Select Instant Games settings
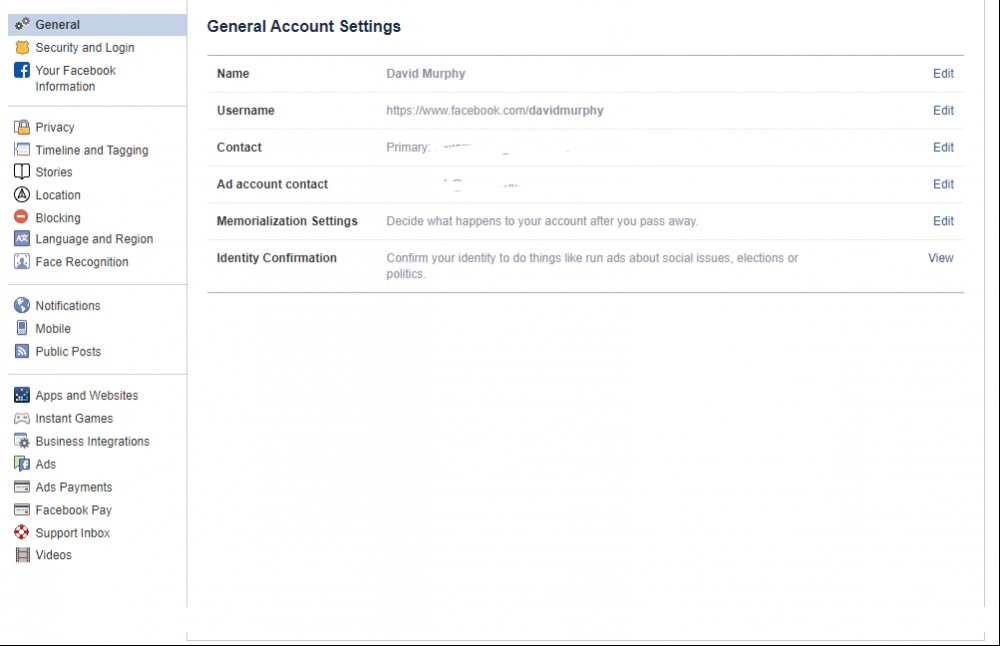Viewport: 1000px width, 646px height. (74, 418)
